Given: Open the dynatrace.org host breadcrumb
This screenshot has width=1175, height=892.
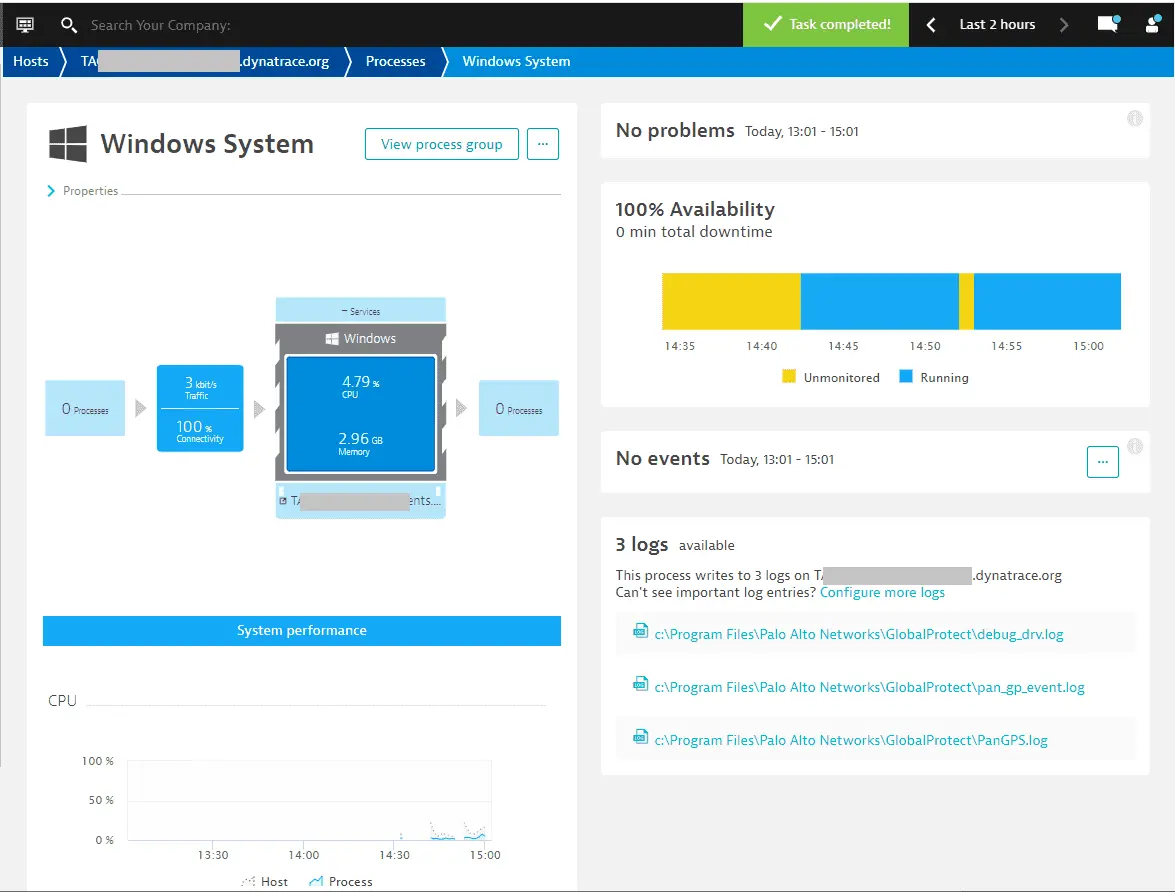Looking at the screenshot, I should point(205,61).
